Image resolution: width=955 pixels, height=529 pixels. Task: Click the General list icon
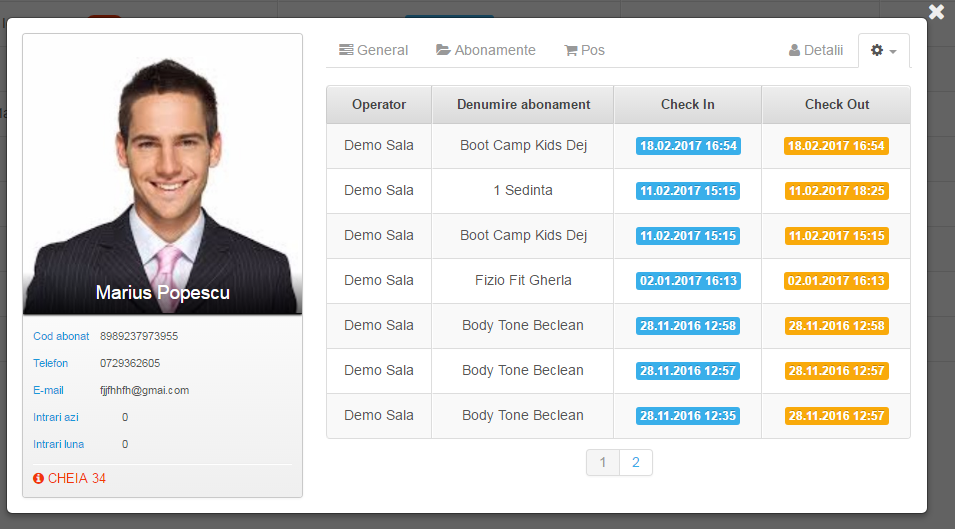pyautogui.click(x=346, y=50)
